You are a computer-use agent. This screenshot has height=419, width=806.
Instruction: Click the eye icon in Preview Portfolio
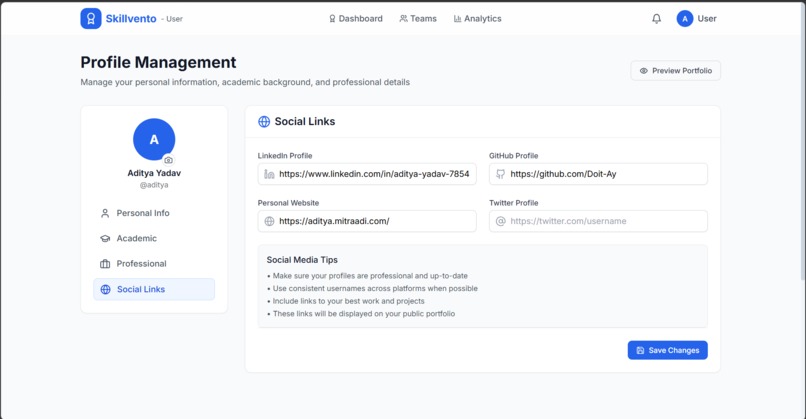pyautogui.click(x=644, y=71)
